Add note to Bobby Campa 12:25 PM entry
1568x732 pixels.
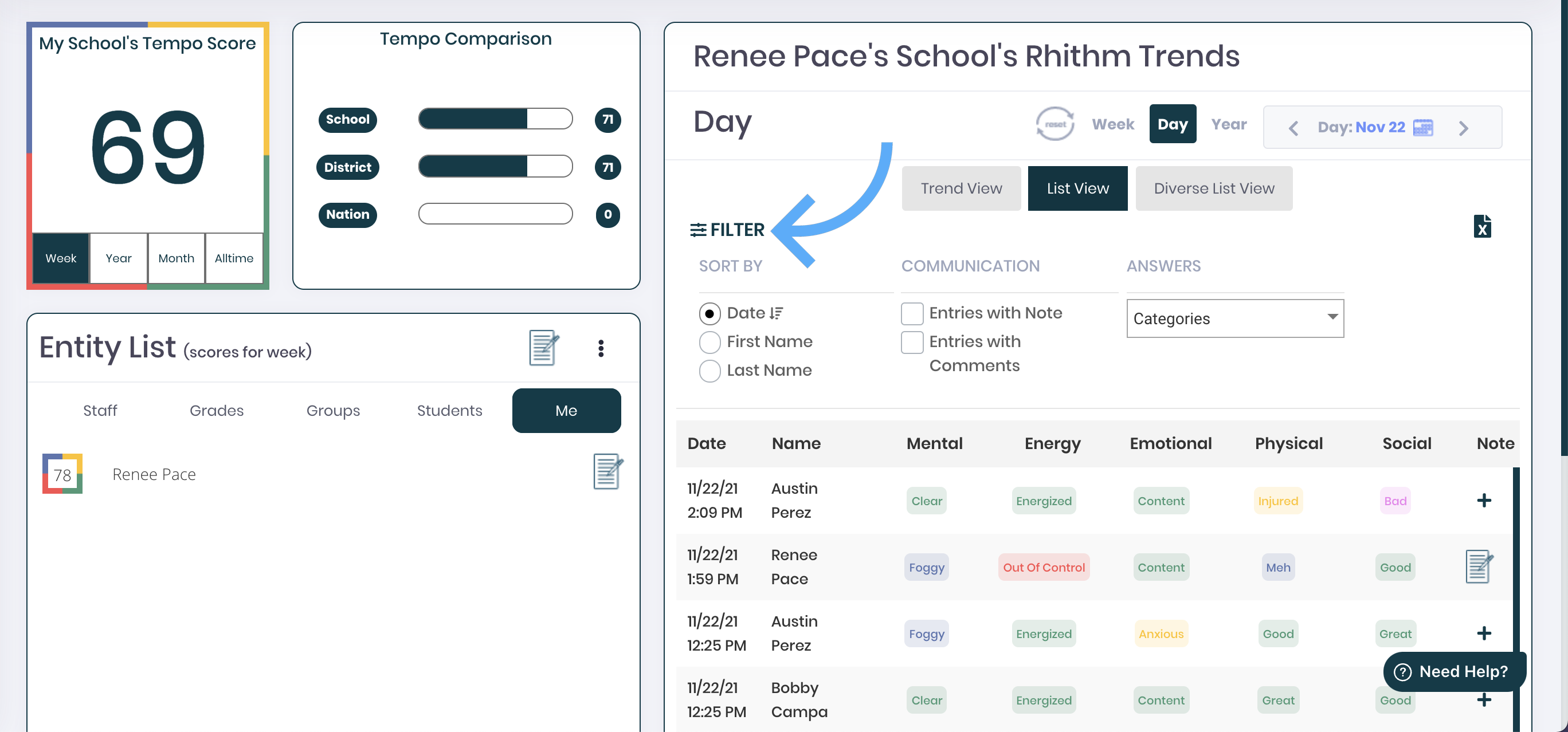(x=1484, y=700)
